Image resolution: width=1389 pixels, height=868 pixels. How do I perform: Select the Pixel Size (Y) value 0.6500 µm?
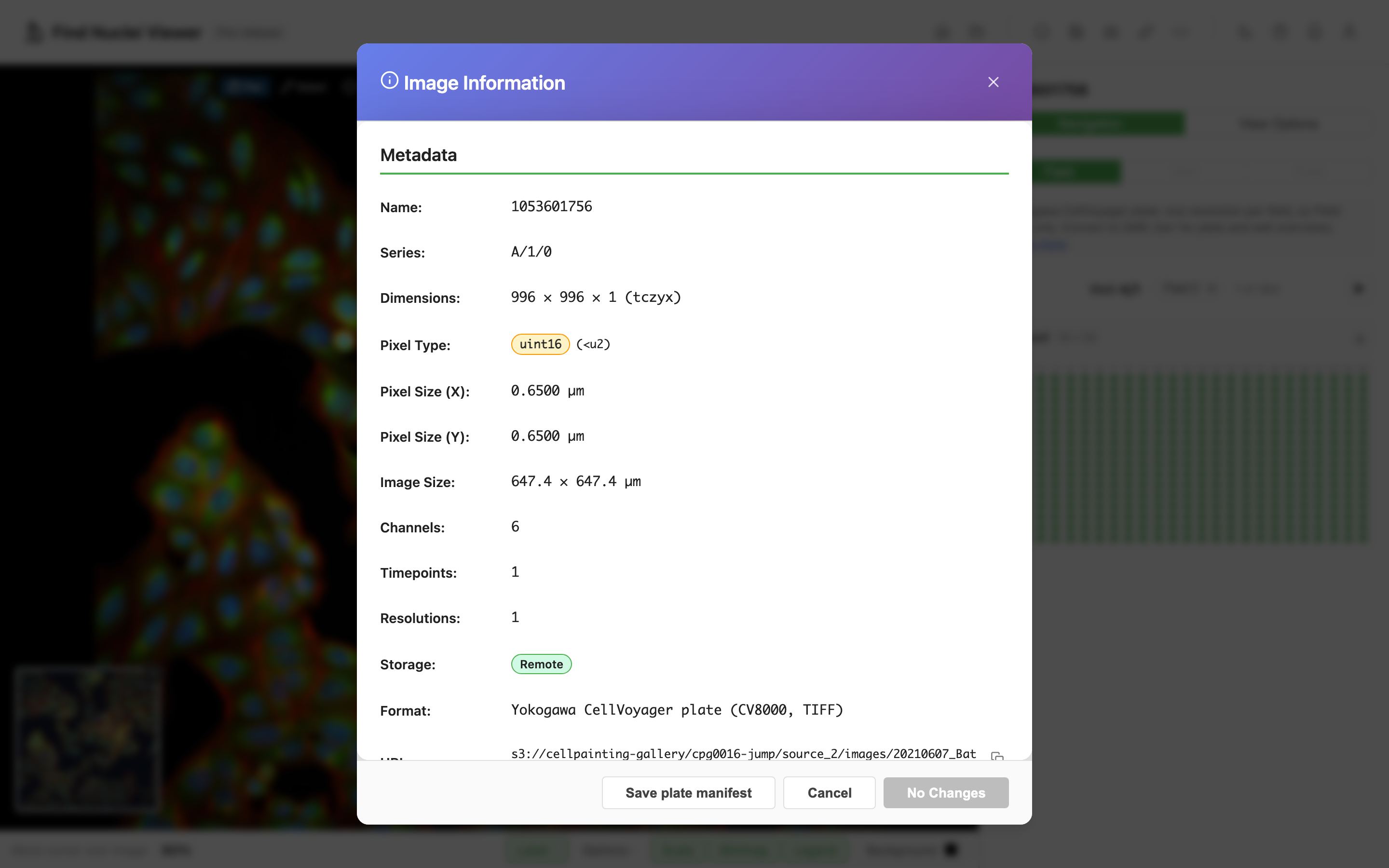pyautogui.click(x=547, y=436)
